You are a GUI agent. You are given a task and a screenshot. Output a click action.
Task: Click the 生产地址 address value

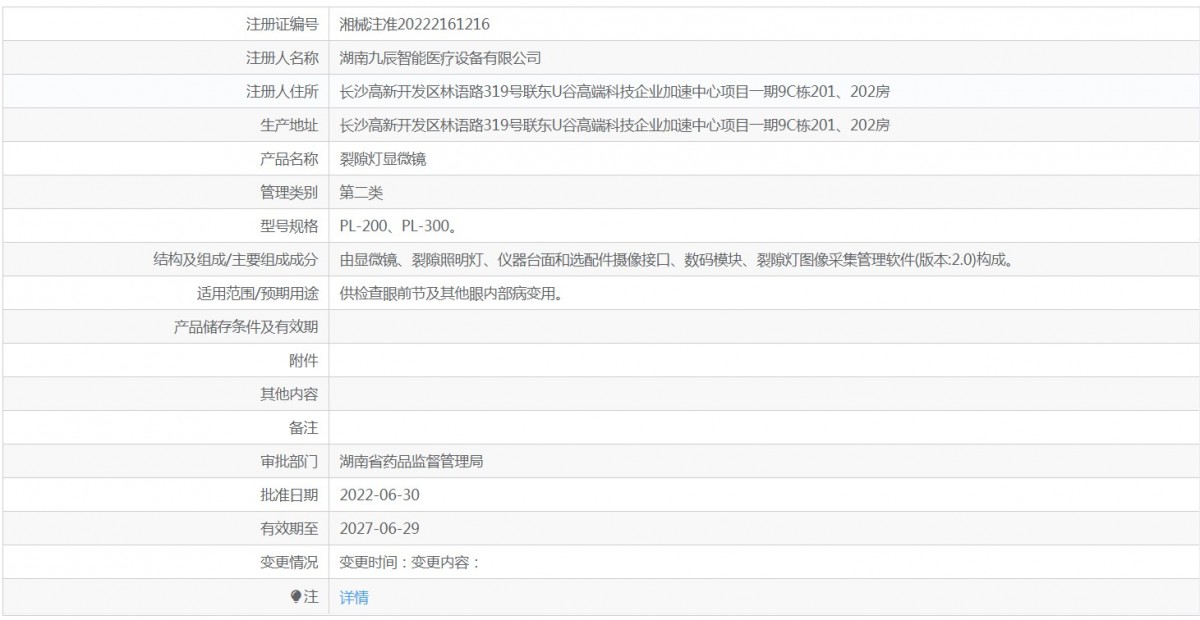click(x=615, y=125)
